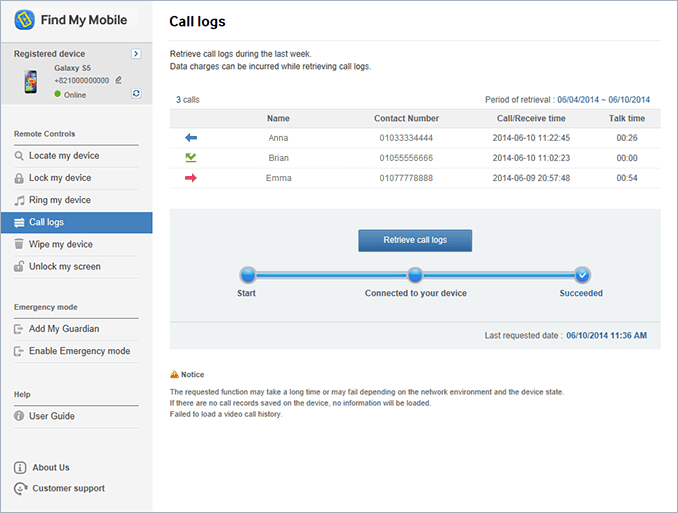Screen dimensions: 678x513
Task: Expand the Registered device arrow
Action: [136, 54]
